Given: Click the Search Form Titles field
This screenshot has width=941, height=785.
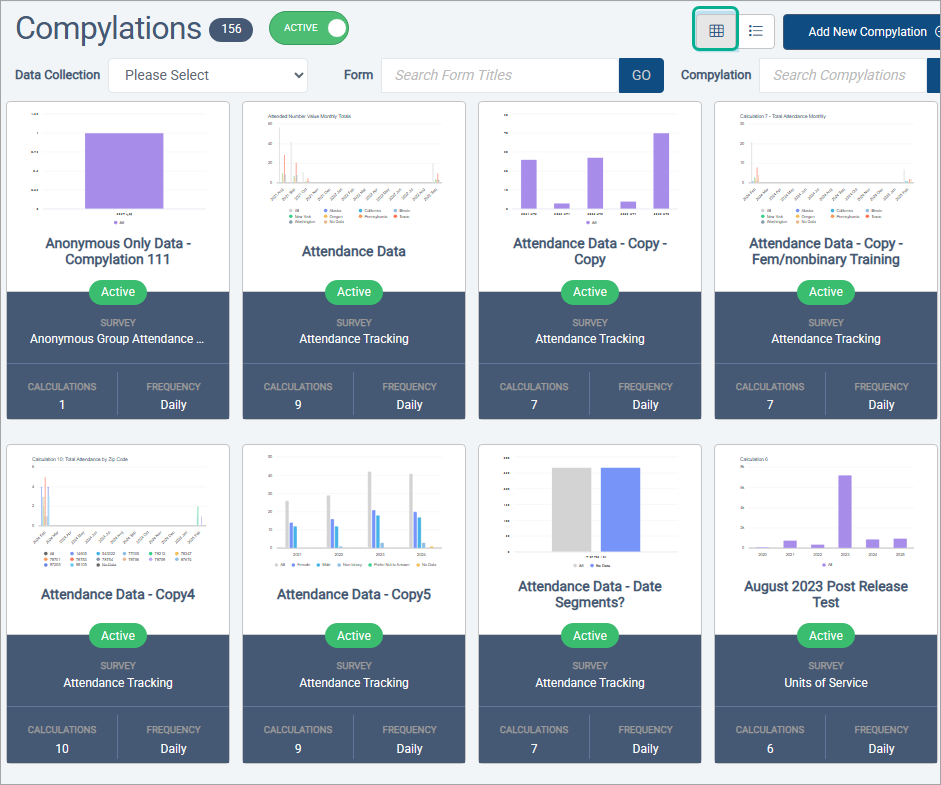Looking at the screenshot, I should pos(499,75).
